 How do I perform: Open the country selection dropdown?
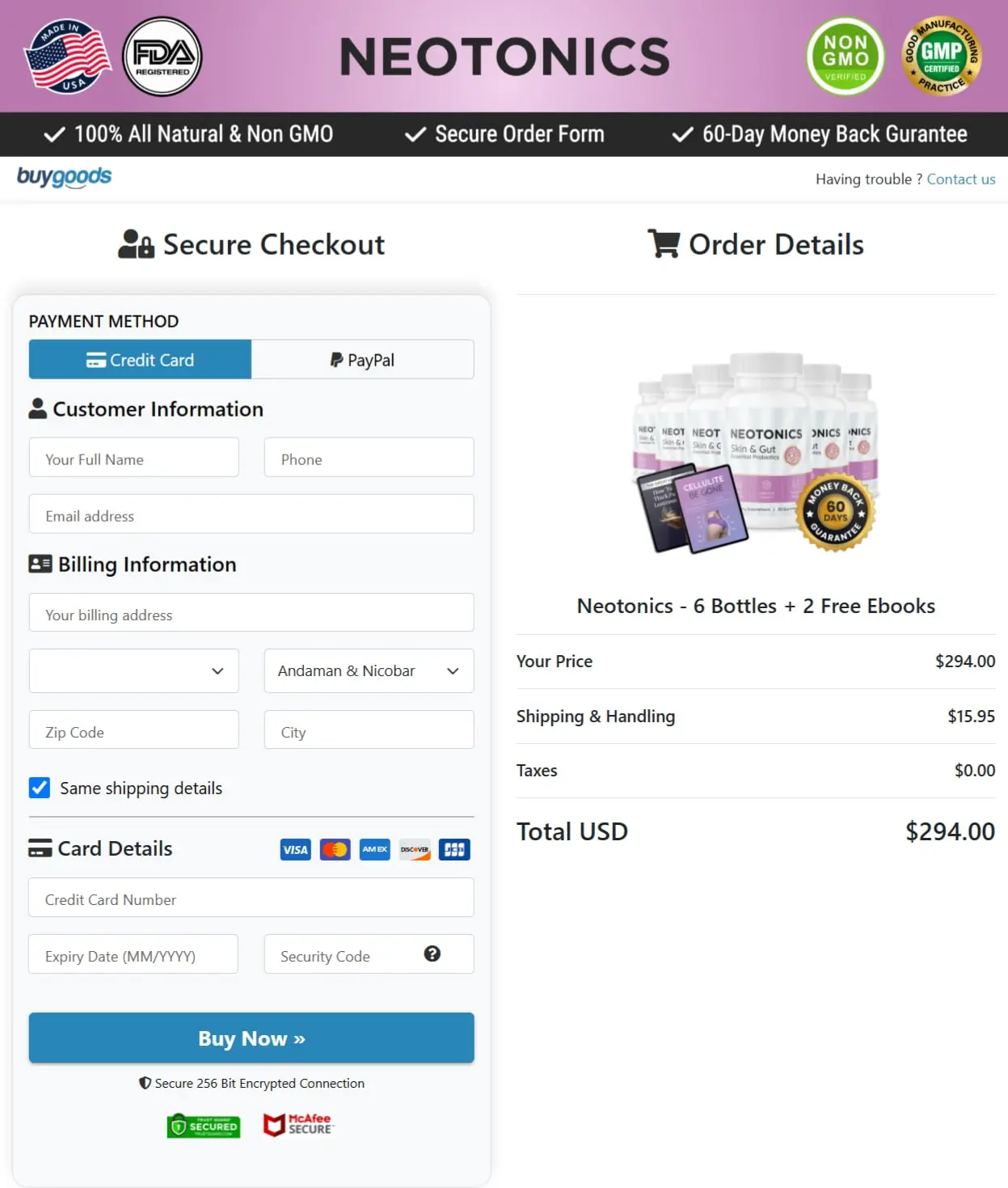pyautogui.click(x=133, y=670)
